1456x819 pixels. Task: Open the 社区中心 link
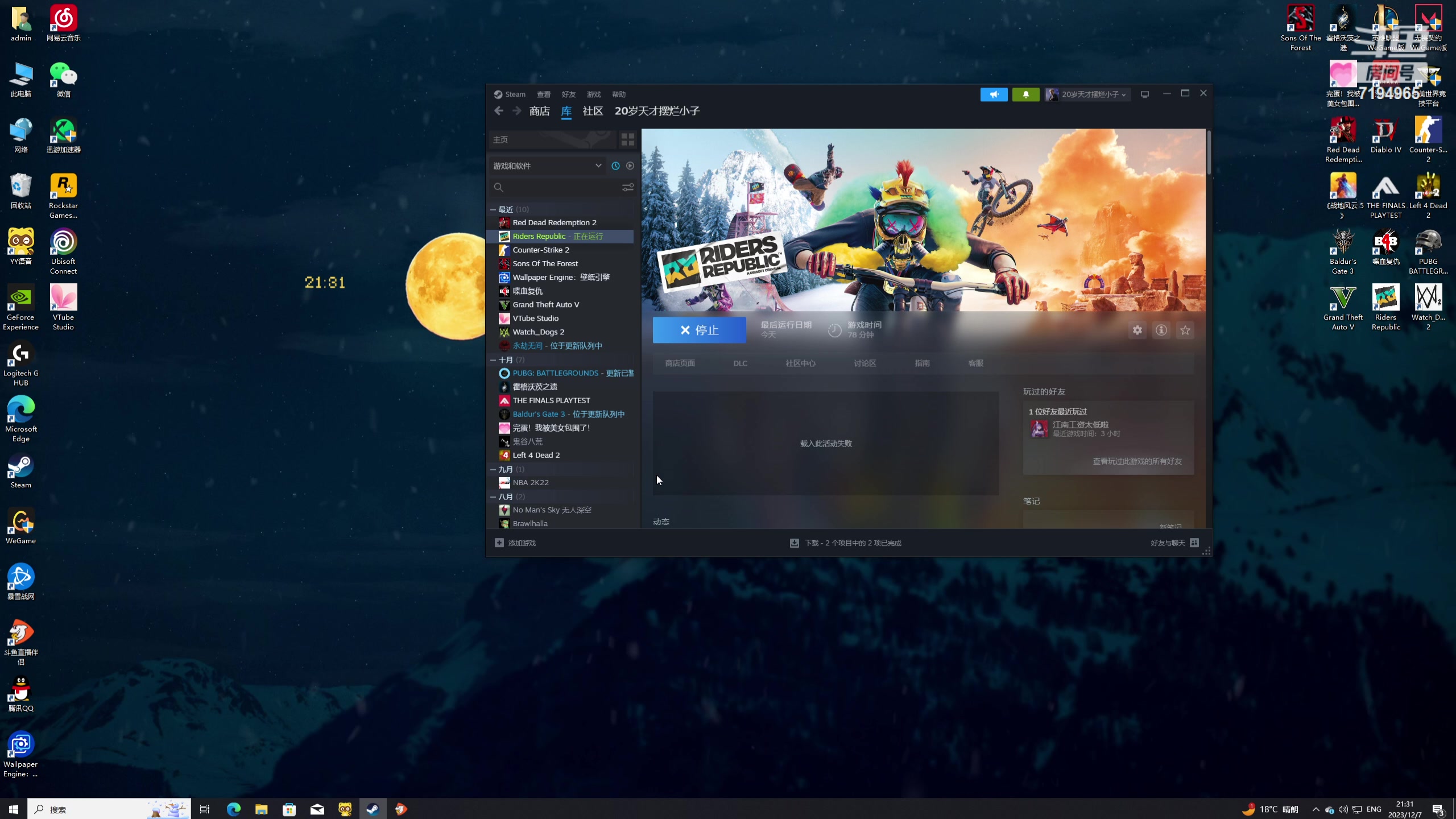point(800,363)
